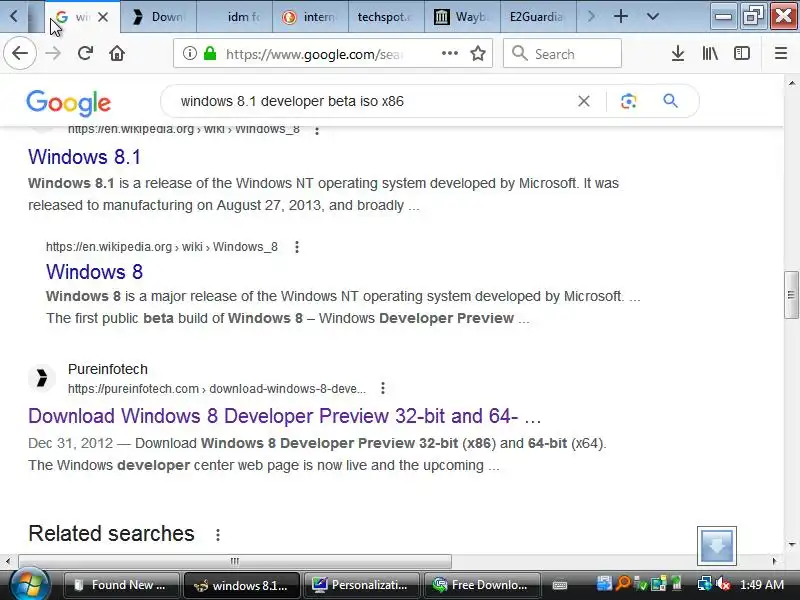Click the Pureinfotech site favicon
Image resolution: width=800 pixels, height=600 pixels.
(41, 378)
